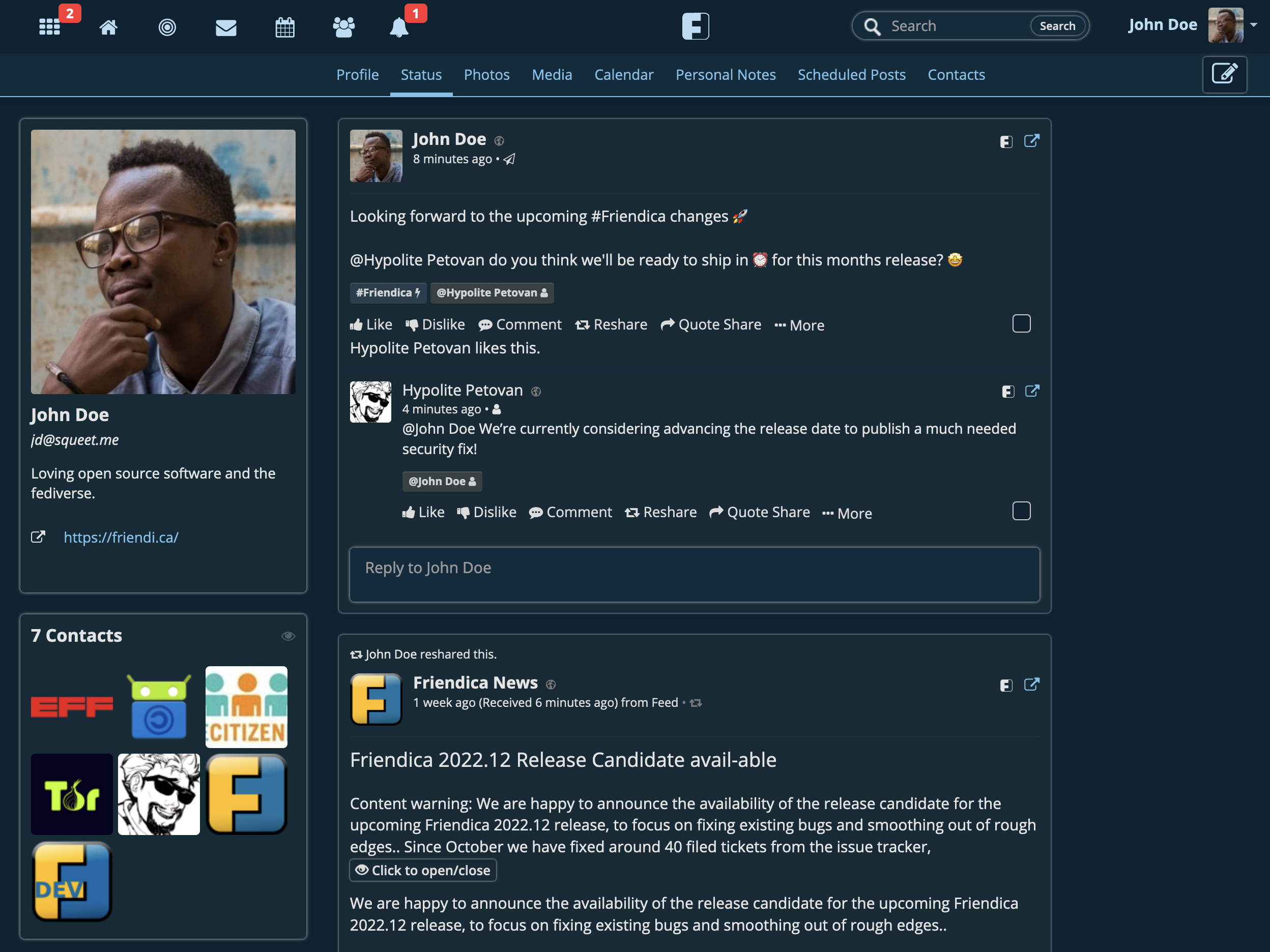The image size is (1270, 952).
Task: Switch to the Photos tab
Action: 486,75
